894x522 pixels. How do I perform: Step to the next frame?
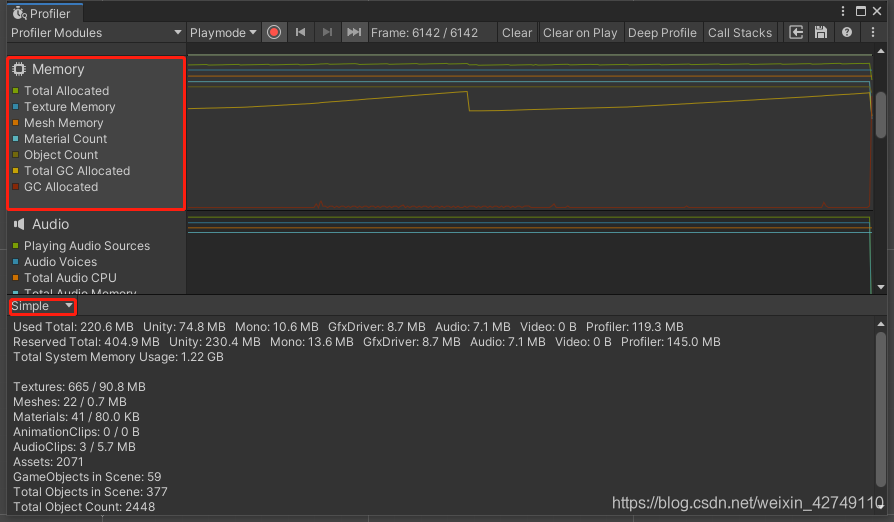pos(327,32)
